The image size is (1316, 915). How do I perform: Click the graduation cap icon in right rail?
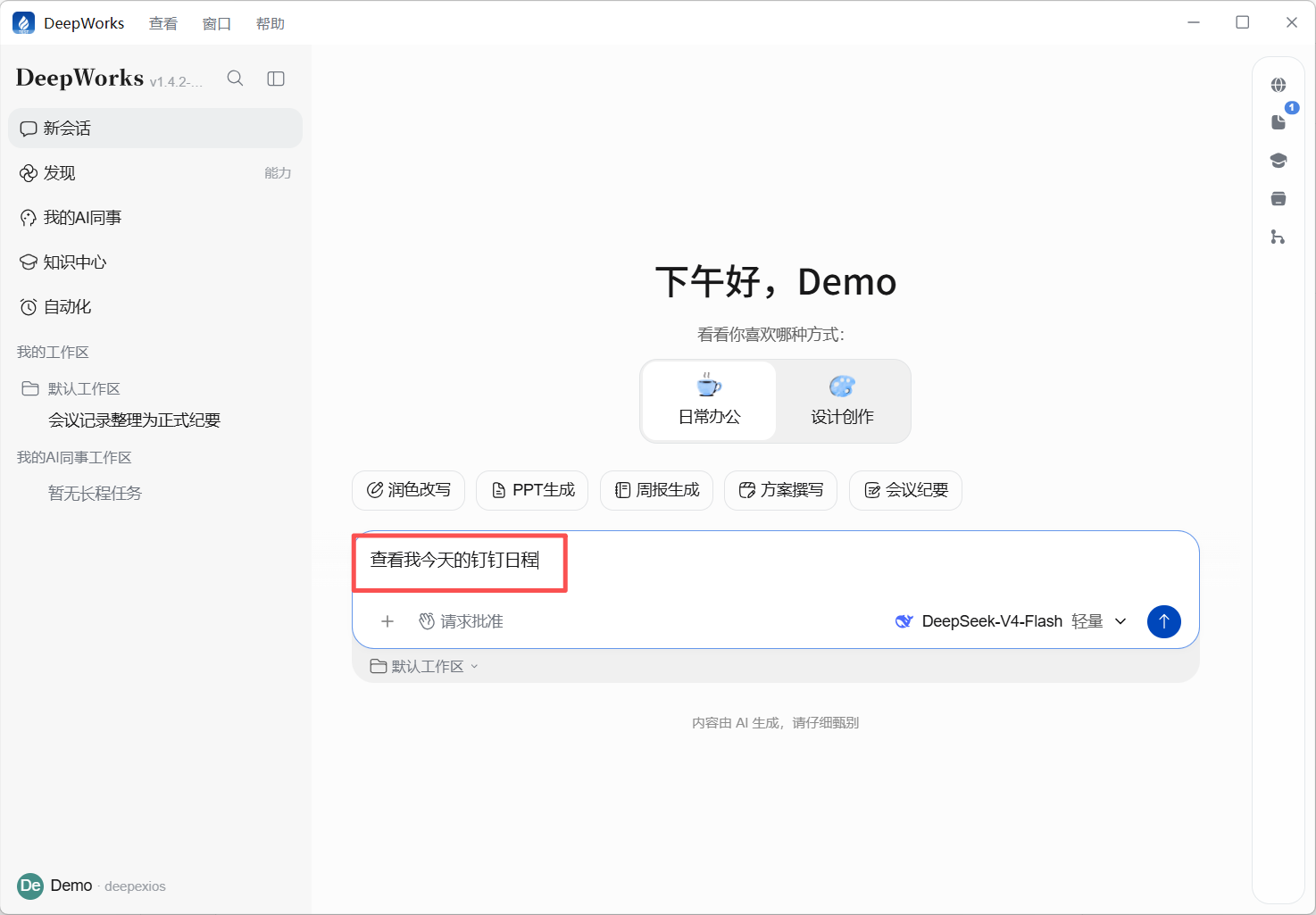(x=1279, y=161)
